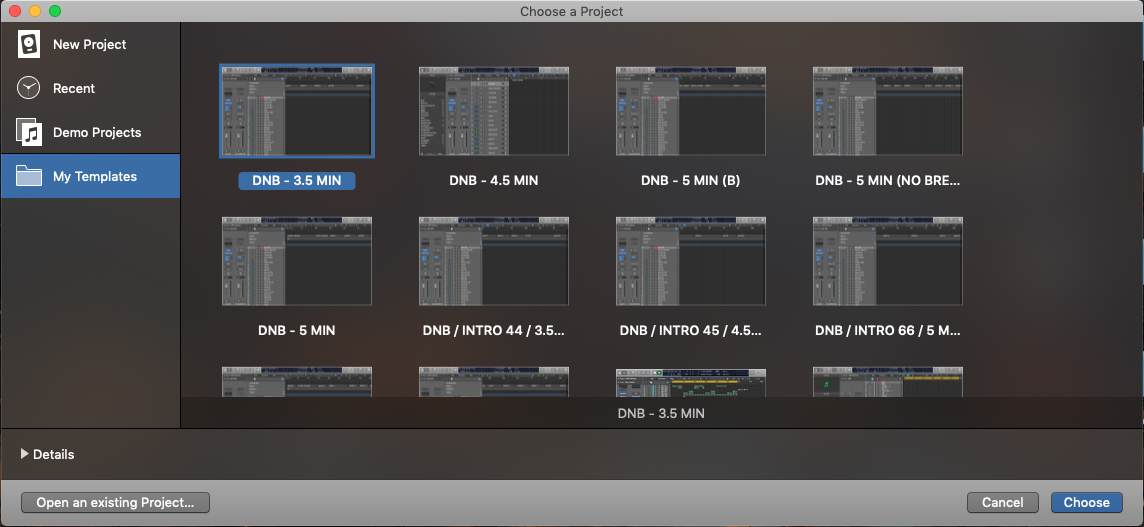This screenshot has height=527, width=1144.
Task: Select My Templates category label
Action: 95,177
